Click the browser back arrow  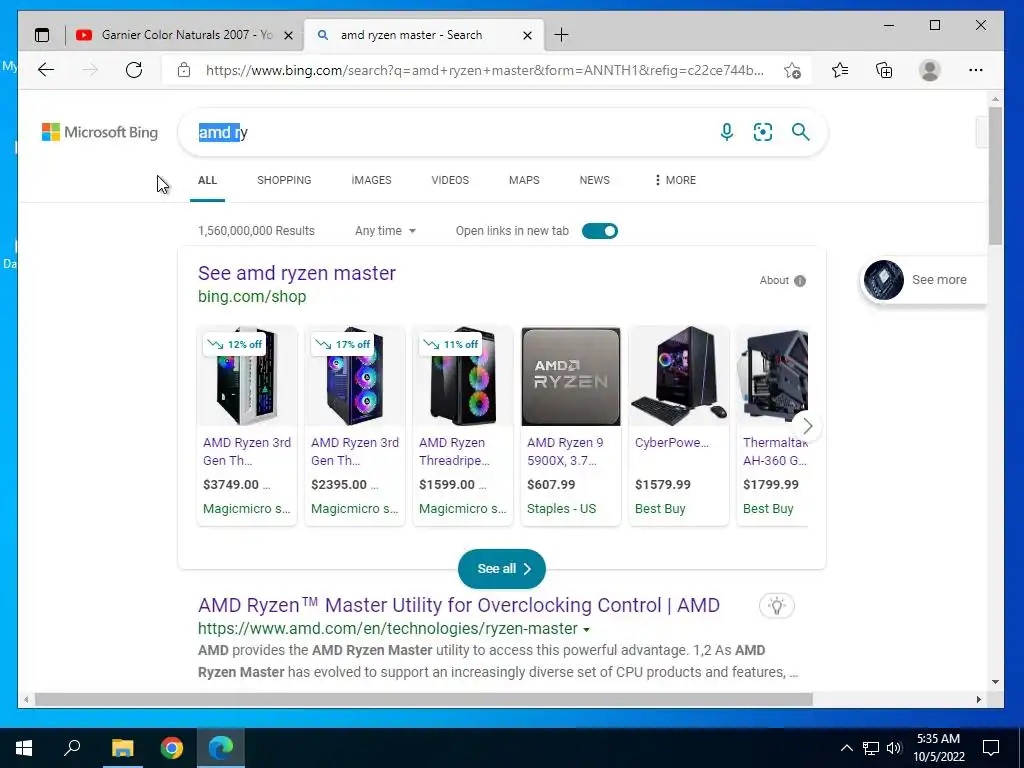click(46, 70)
